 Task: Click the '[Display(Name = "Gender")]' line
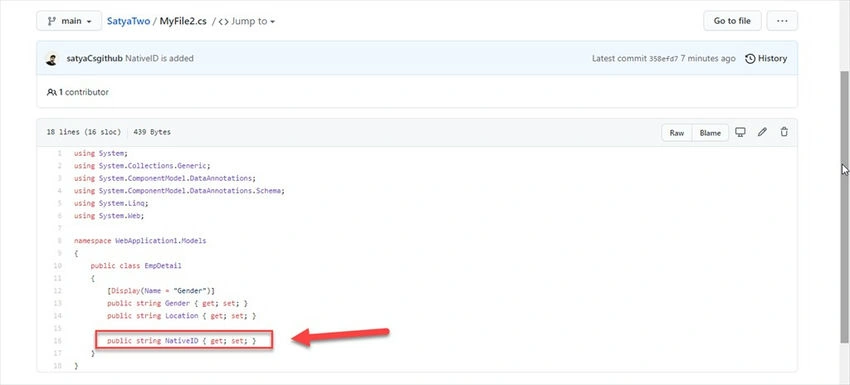pyautogui.click(x=161, y=291)
